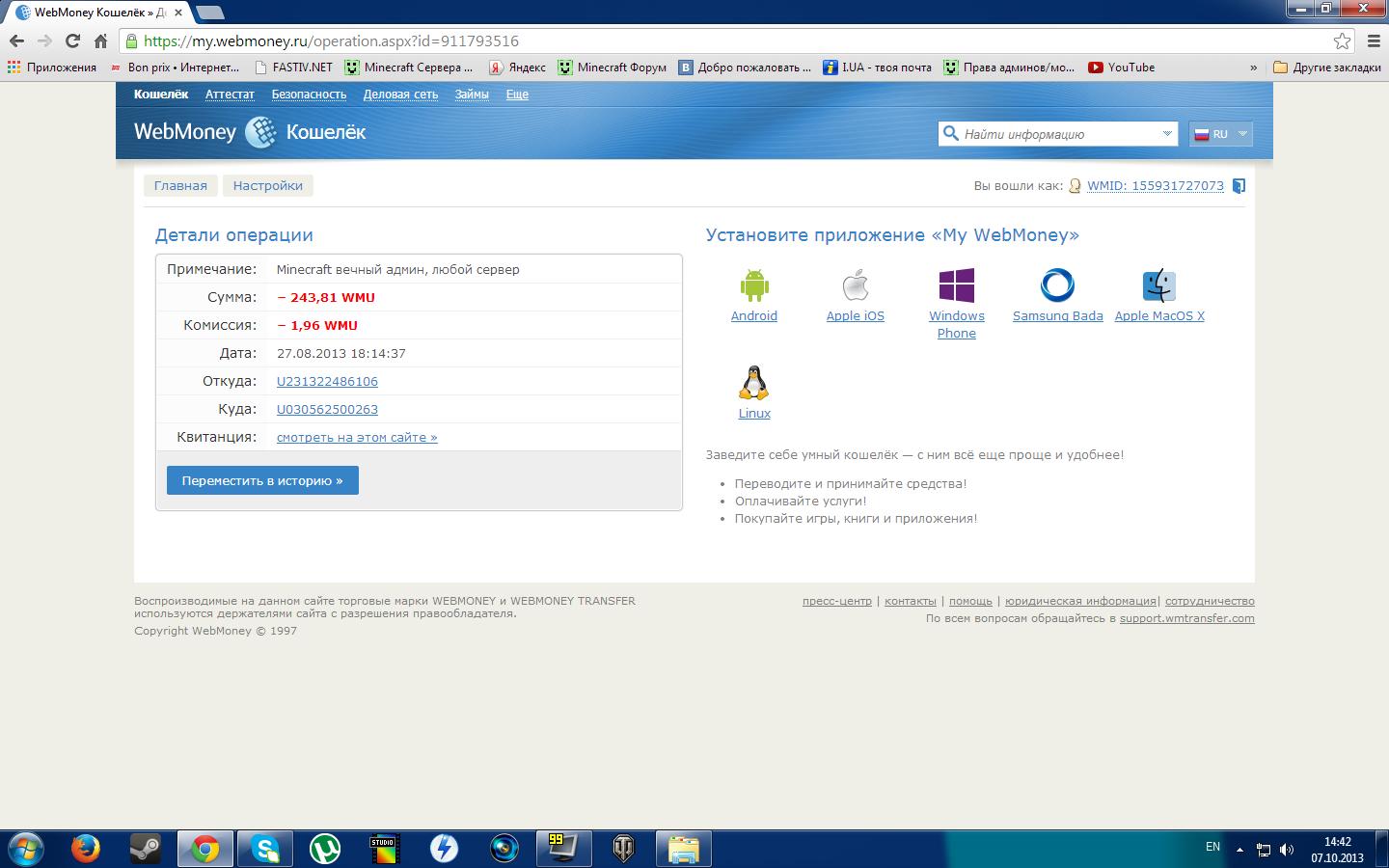Open the Minecraft Сервера bookmark

(x=409, y=68)
